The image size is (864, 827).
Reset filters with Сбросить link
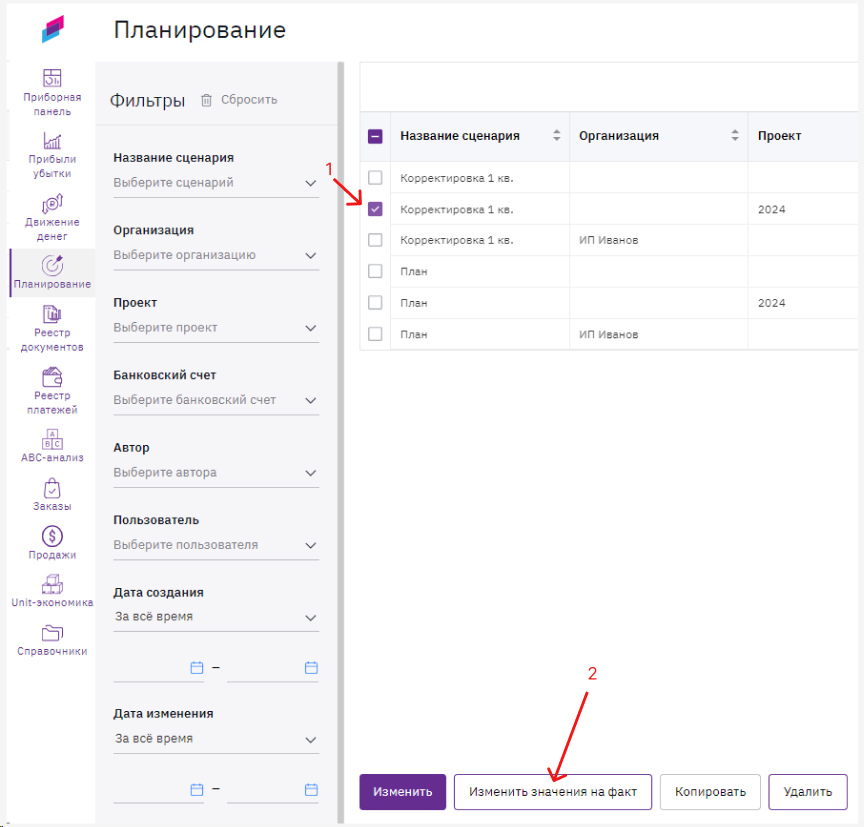click(x=249, y=100)
